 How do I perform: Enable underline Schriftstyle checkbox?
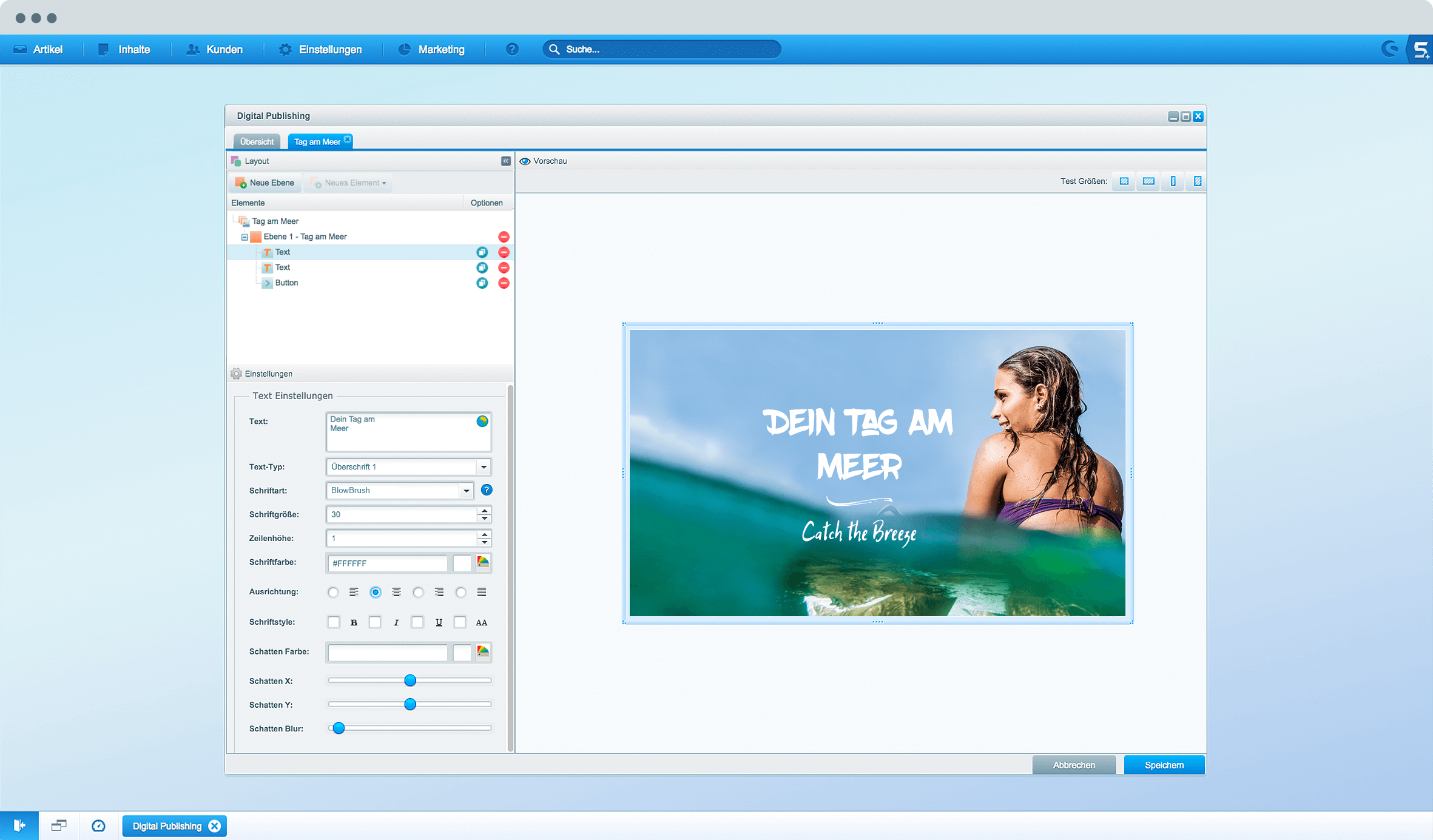(x=417, y=622)
